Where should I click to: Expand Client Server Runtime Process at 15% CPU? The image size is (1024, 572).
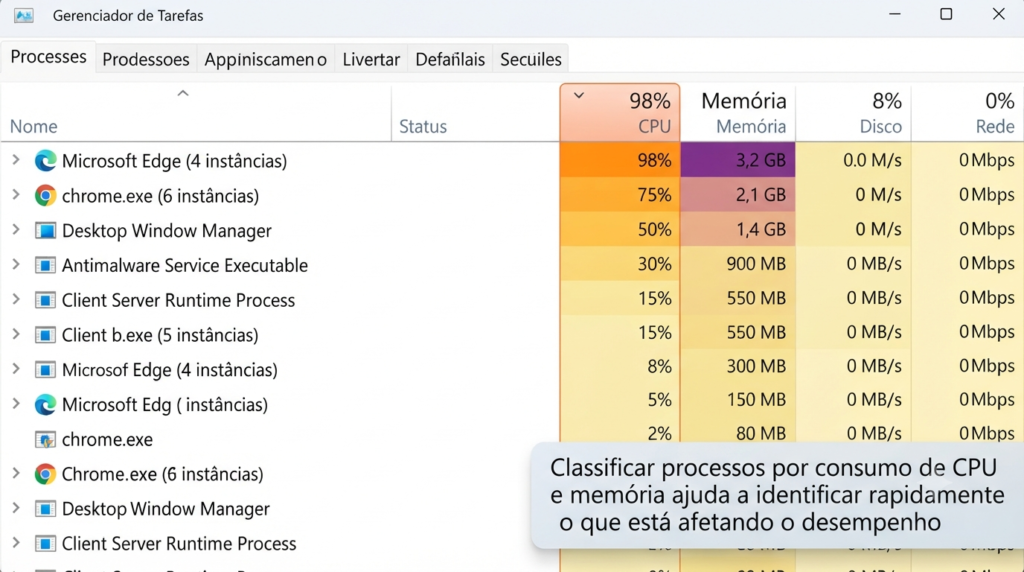click(x=16, y=299)
